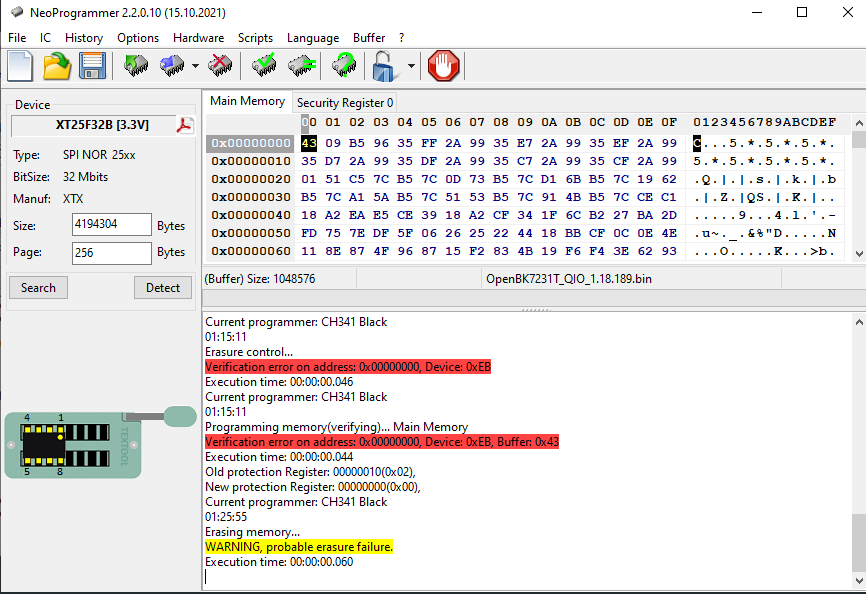The width and height of the screenshot is (866, 594).
Task: Detect IC with question mark chip icon
Action: 344,66
